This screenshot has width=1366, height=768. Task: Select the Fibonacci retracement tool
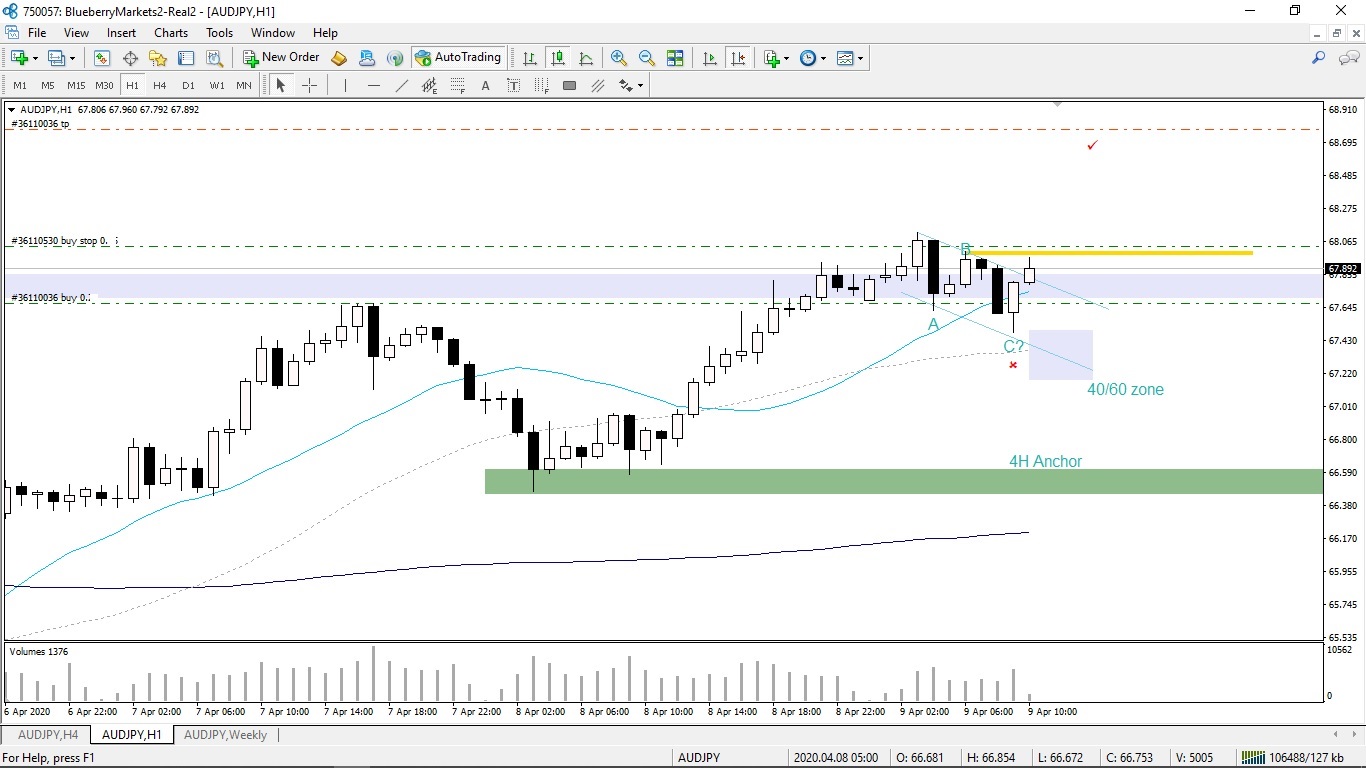tap(458, 86)
